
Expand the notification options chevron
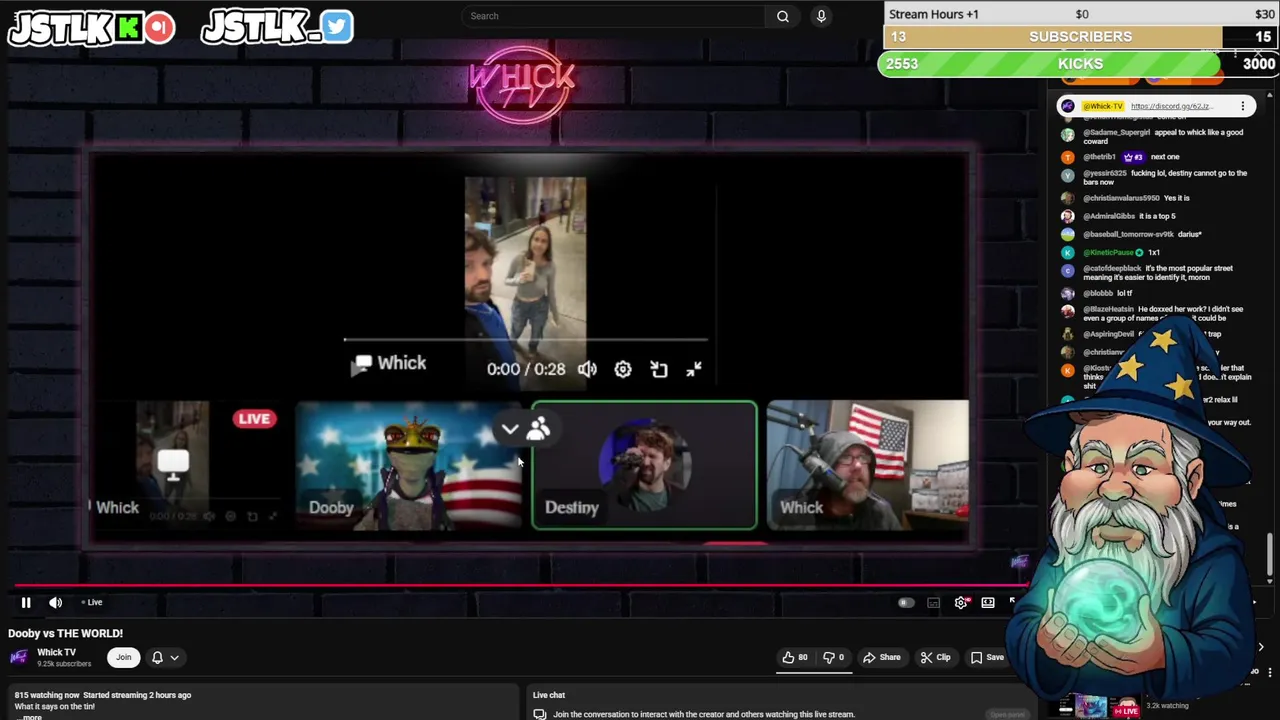click(x=174, y=657)
